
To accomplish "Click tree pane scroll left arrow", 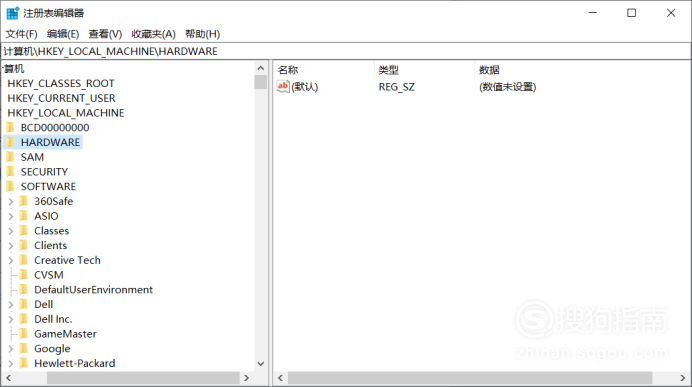I will point(8,378).
